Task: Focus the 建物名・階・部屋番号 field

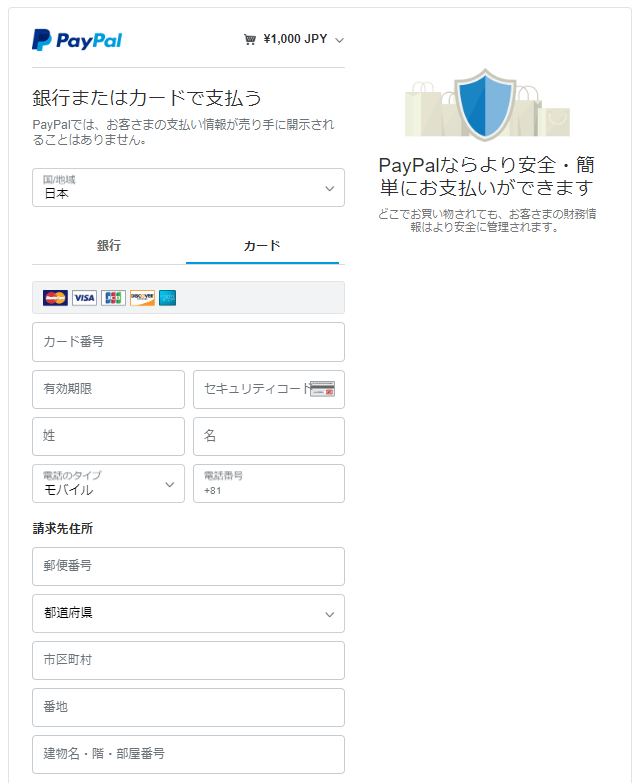Action: point(188,754)
